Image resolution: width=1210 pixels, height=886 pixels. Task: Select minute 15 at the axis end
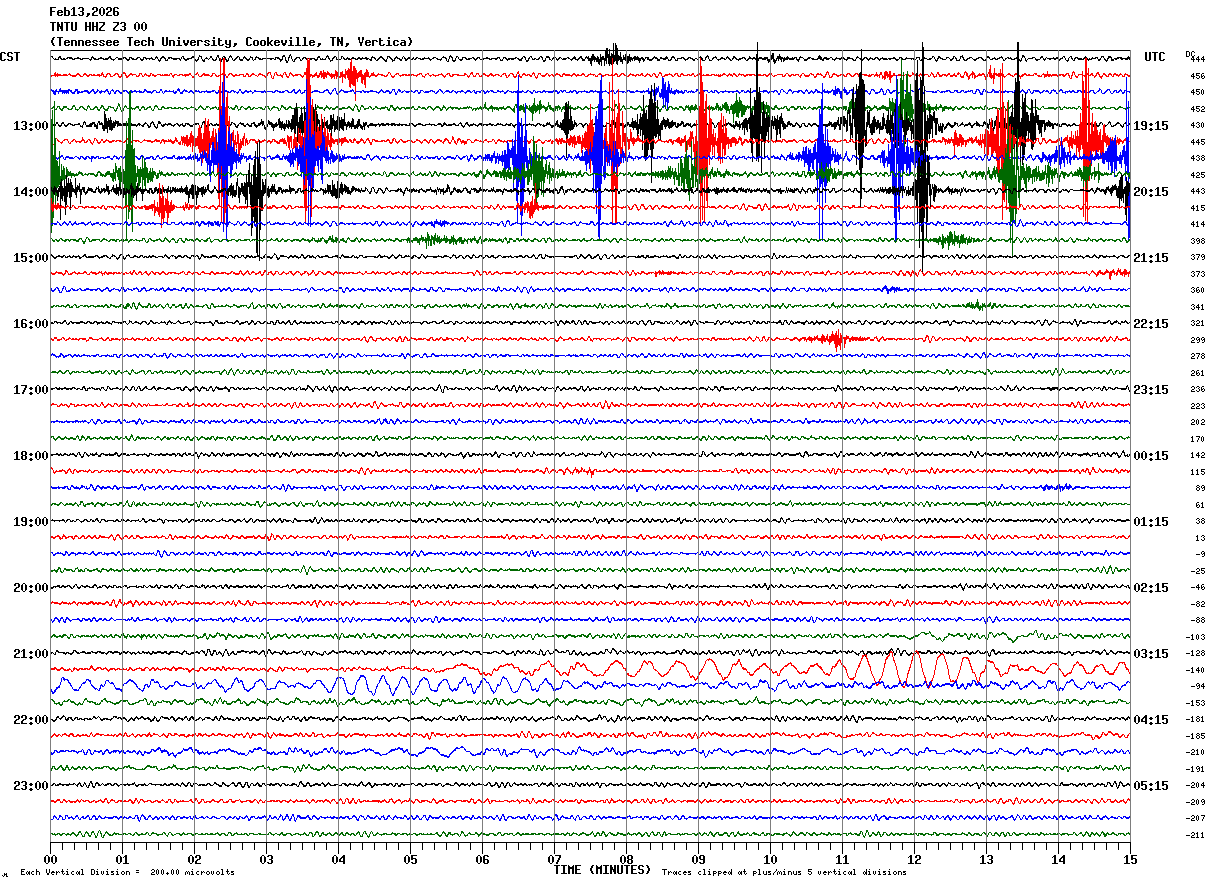1129,859
